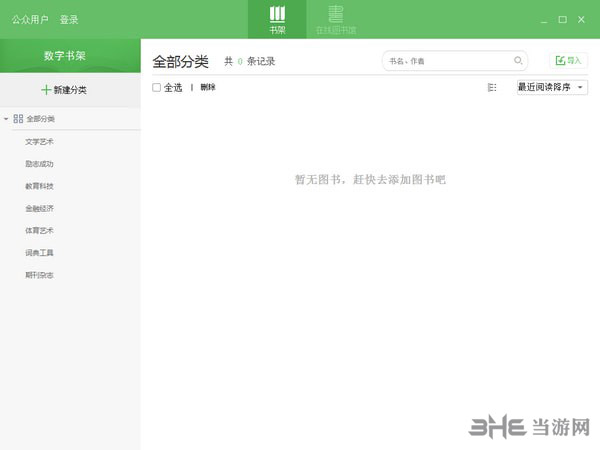
Task: Click the green plus icon for new category
Action: click(46, 90)
